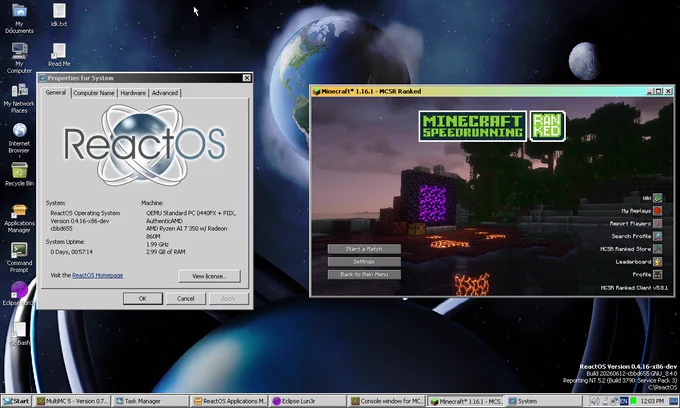Open the Profile face icon
680x408 pixels.
tap(657, 274)
